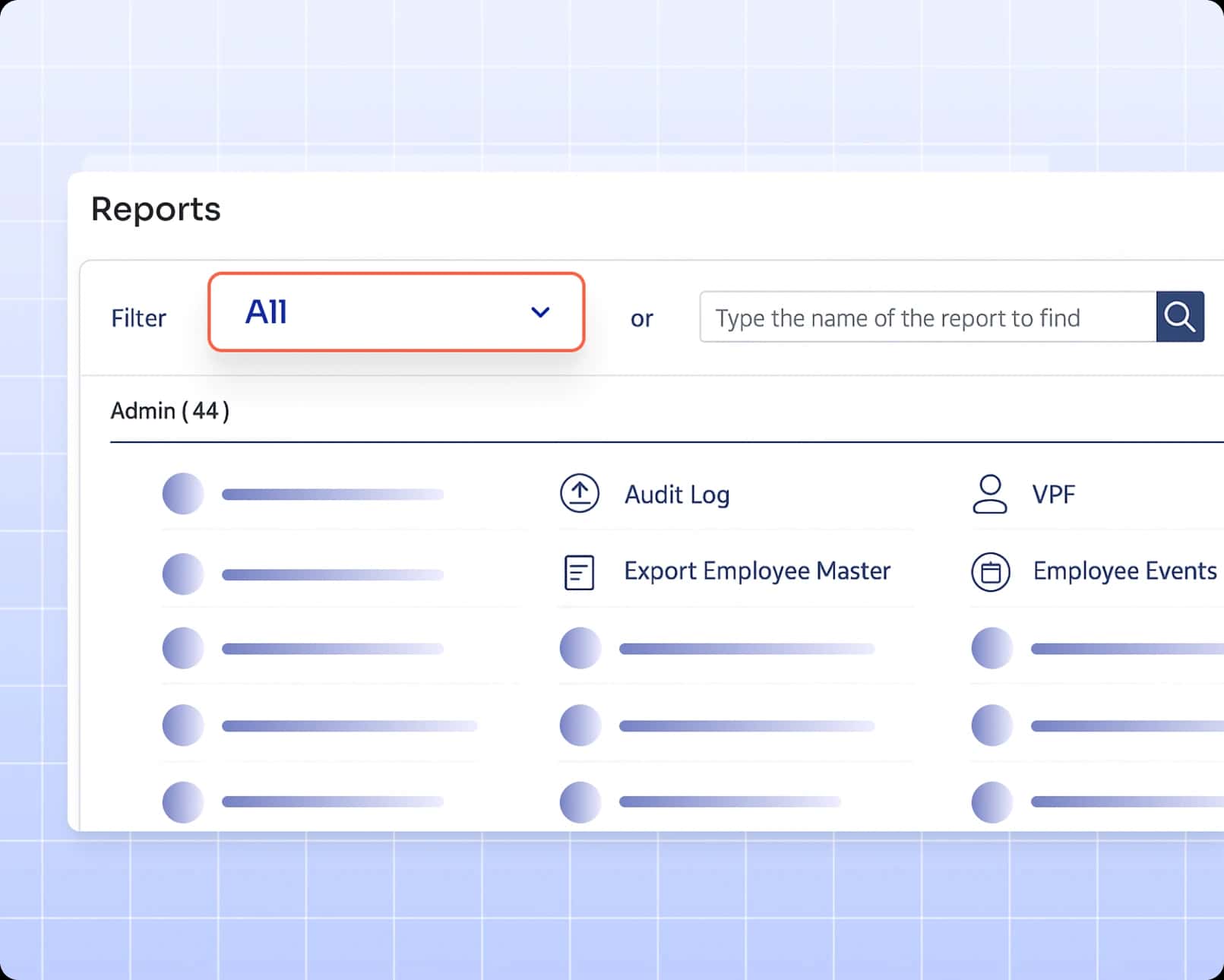The height and width of the screenshot is (980, 1224).
Task: Click the Audit Log upload icon
Action: [579, 494]
